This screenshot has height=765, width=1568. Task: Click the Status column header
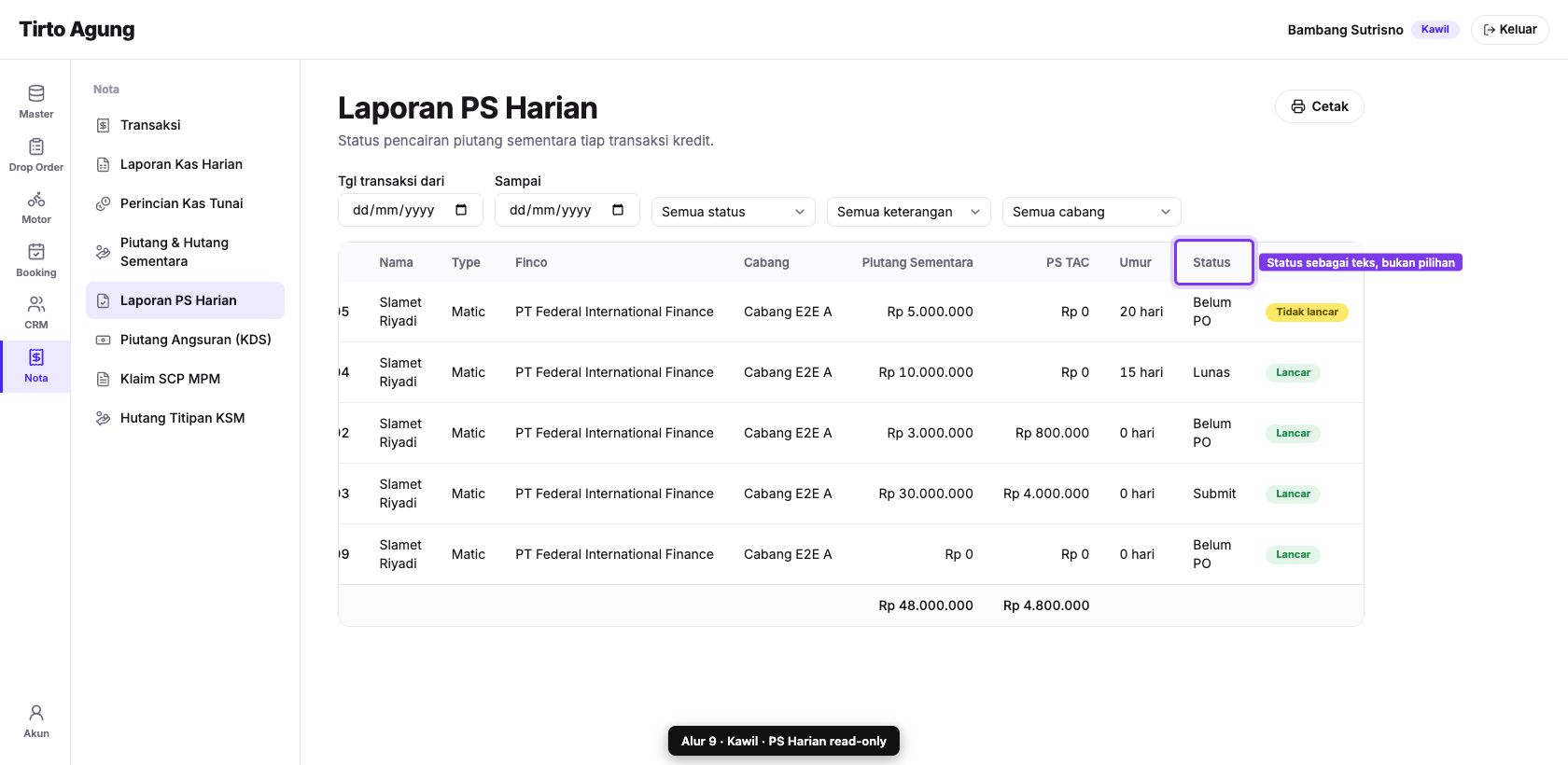pyautogui.click(x=1213, y=262)
